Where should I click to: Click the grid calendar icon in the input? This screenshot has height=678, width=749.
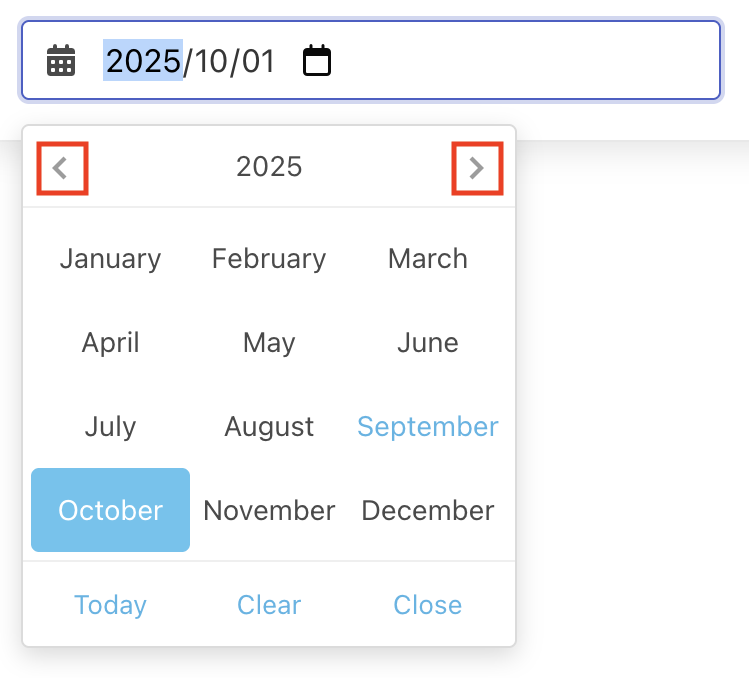pyautogui.click(x=61, y=61)
